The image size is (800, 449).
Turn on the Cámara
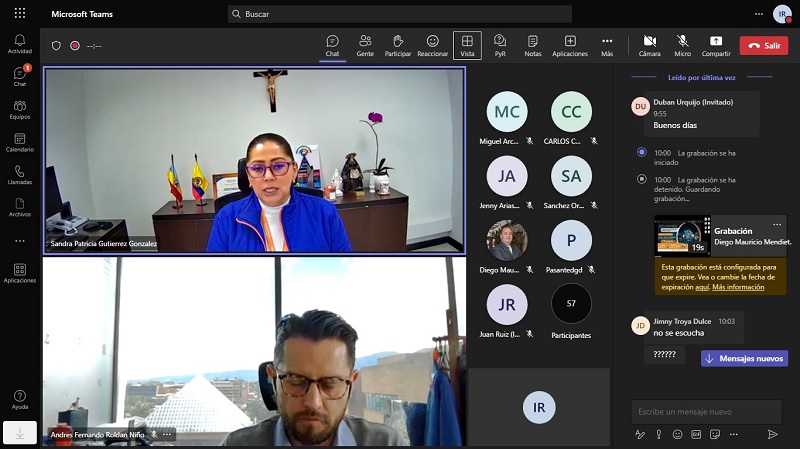[649, 45]
